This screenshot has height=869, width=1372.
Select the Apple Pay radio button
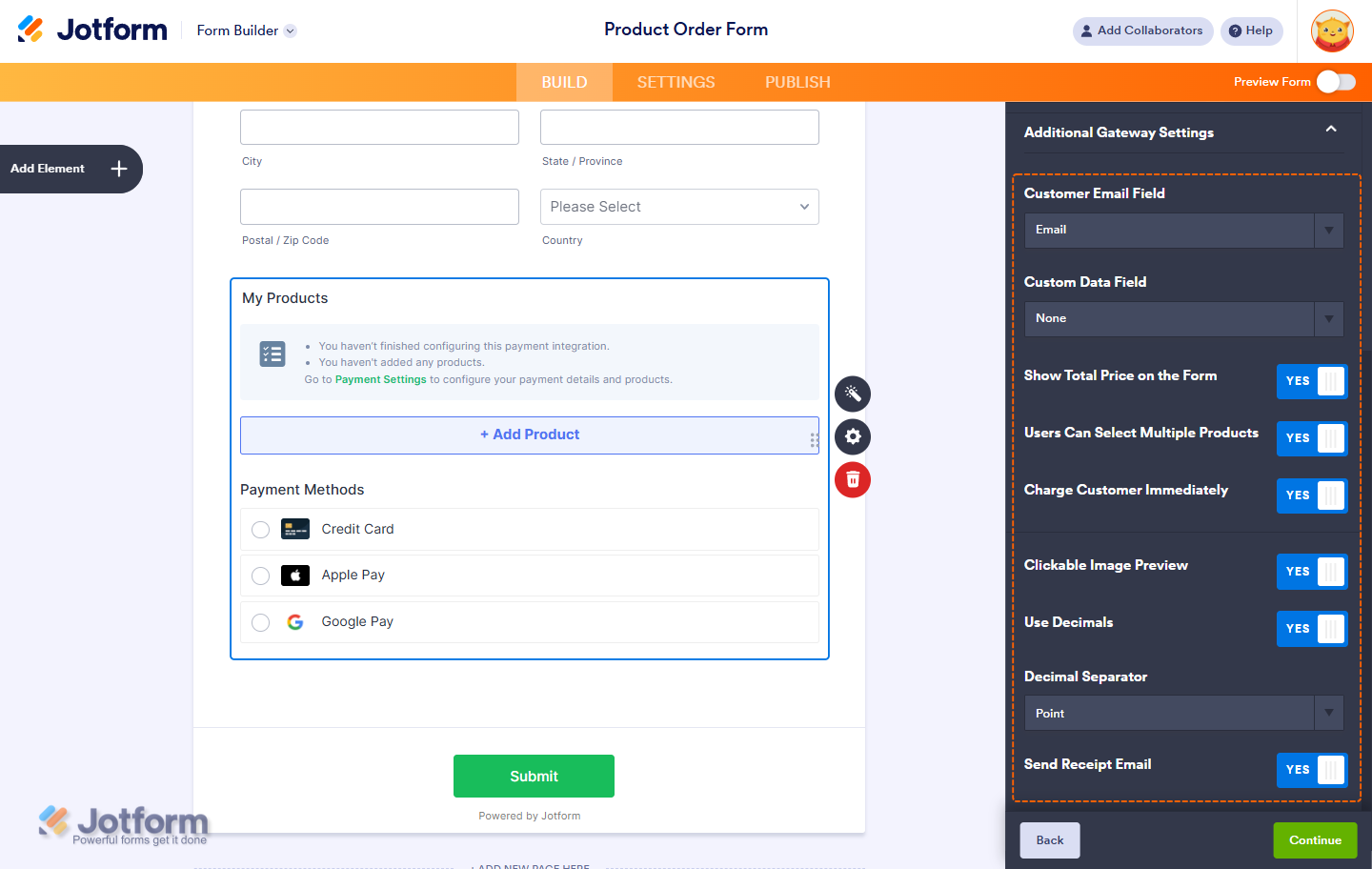click(x=260, y=576)
